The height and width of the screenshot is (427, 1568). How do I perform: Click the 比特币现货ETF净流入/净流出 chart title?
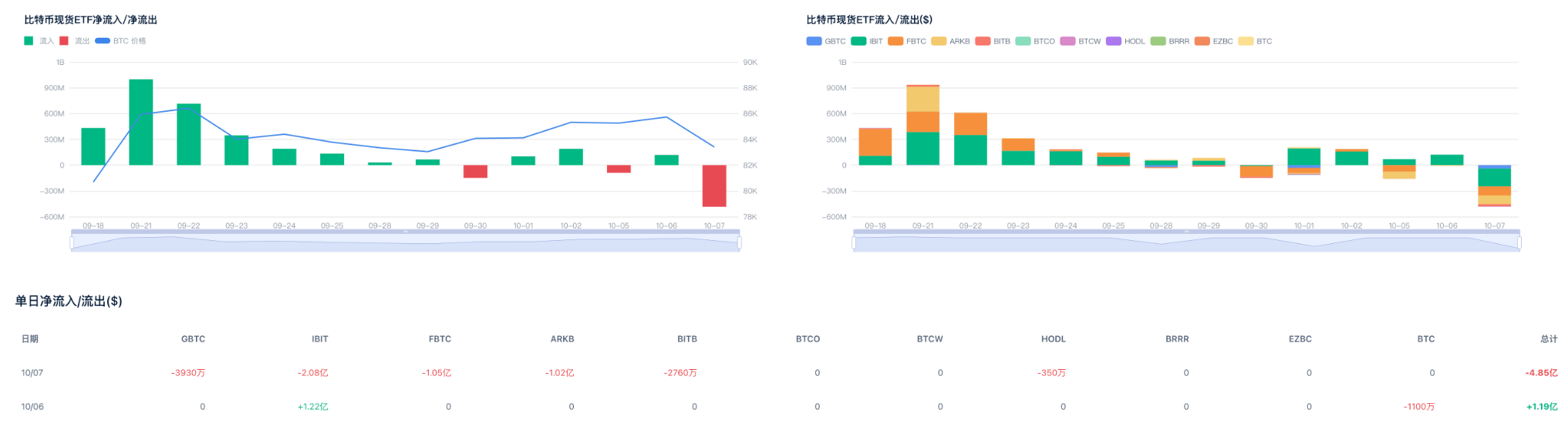pyautogui.click(x=90, y=19)
